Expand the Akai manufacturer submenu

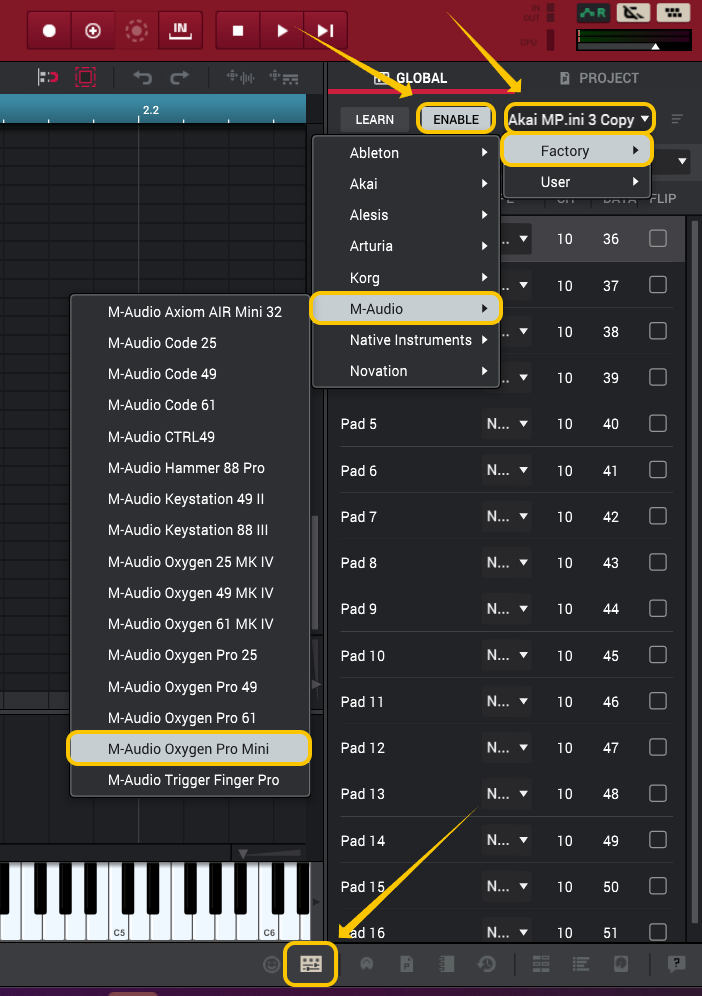(406, 184)
